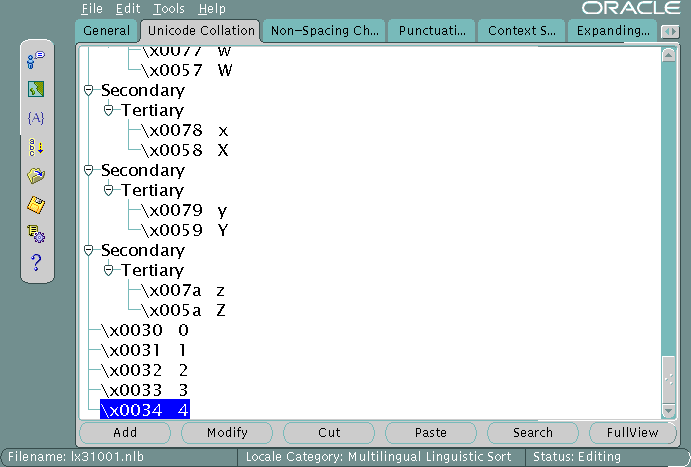This screenshot has width=691, height=467.
Task: Click the tree scrollbar down arrow
Action: coord(669,411)
